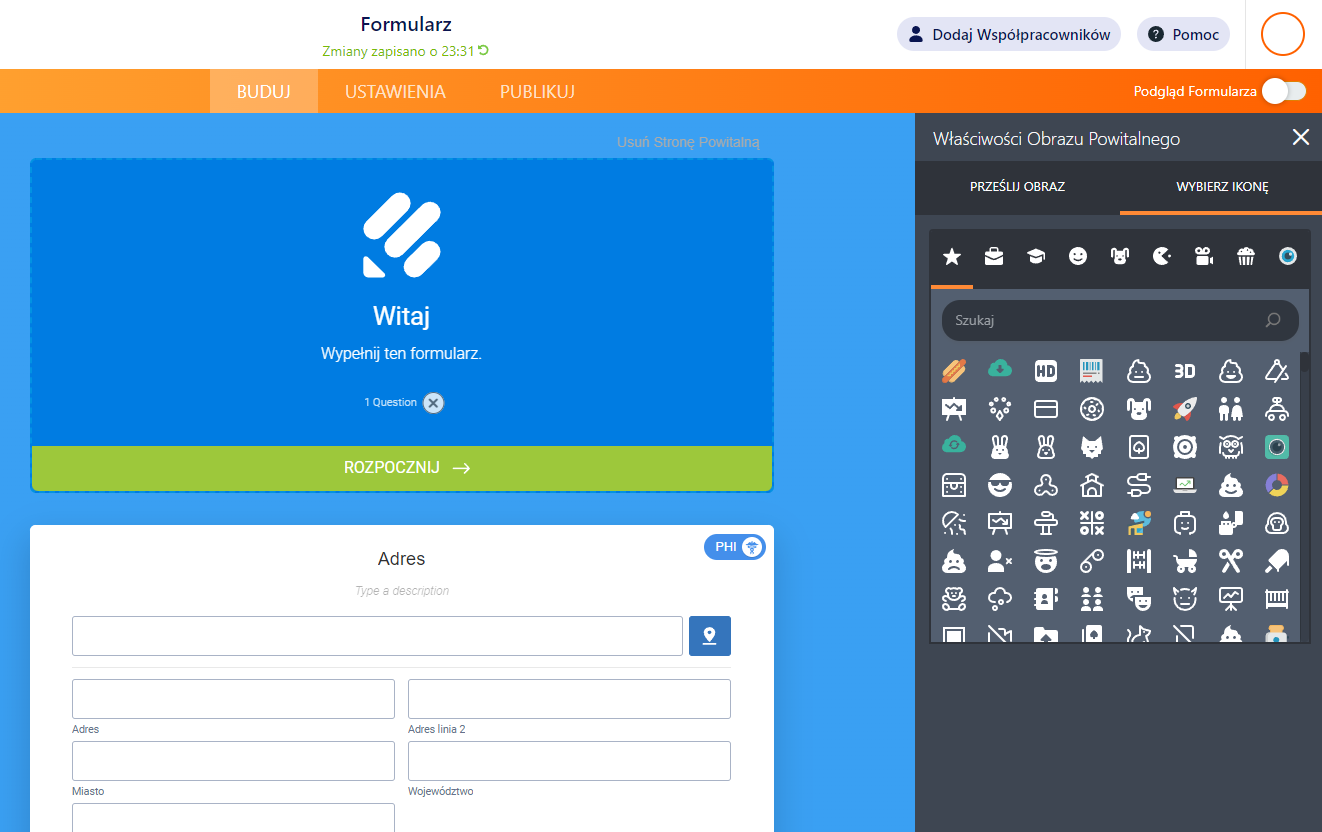The height and width of the screenshot is (832, 1322).
Task: Click the PHI badge on the Adres card
Action: pyautogui.click(x=735, y=547)
